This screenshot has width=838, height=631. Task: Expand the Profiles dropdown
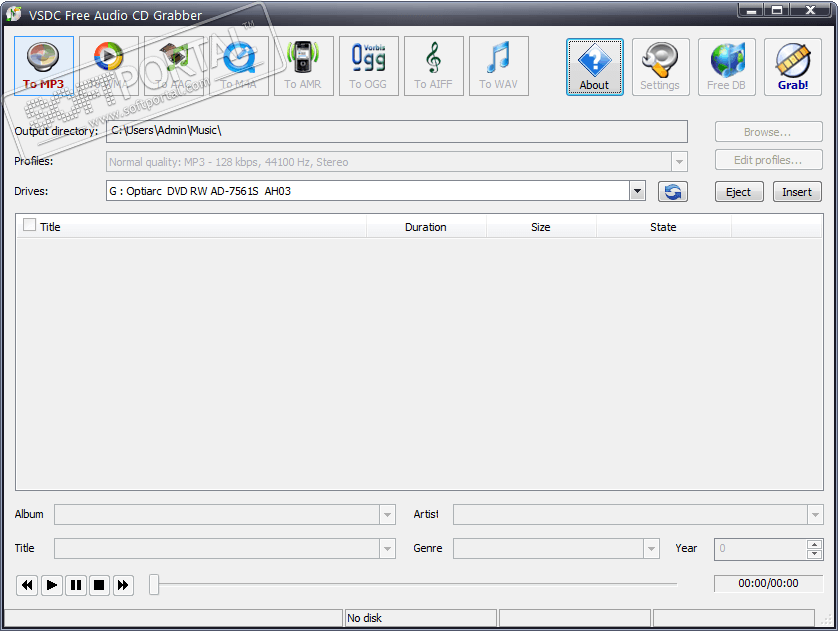pos(679,161)
